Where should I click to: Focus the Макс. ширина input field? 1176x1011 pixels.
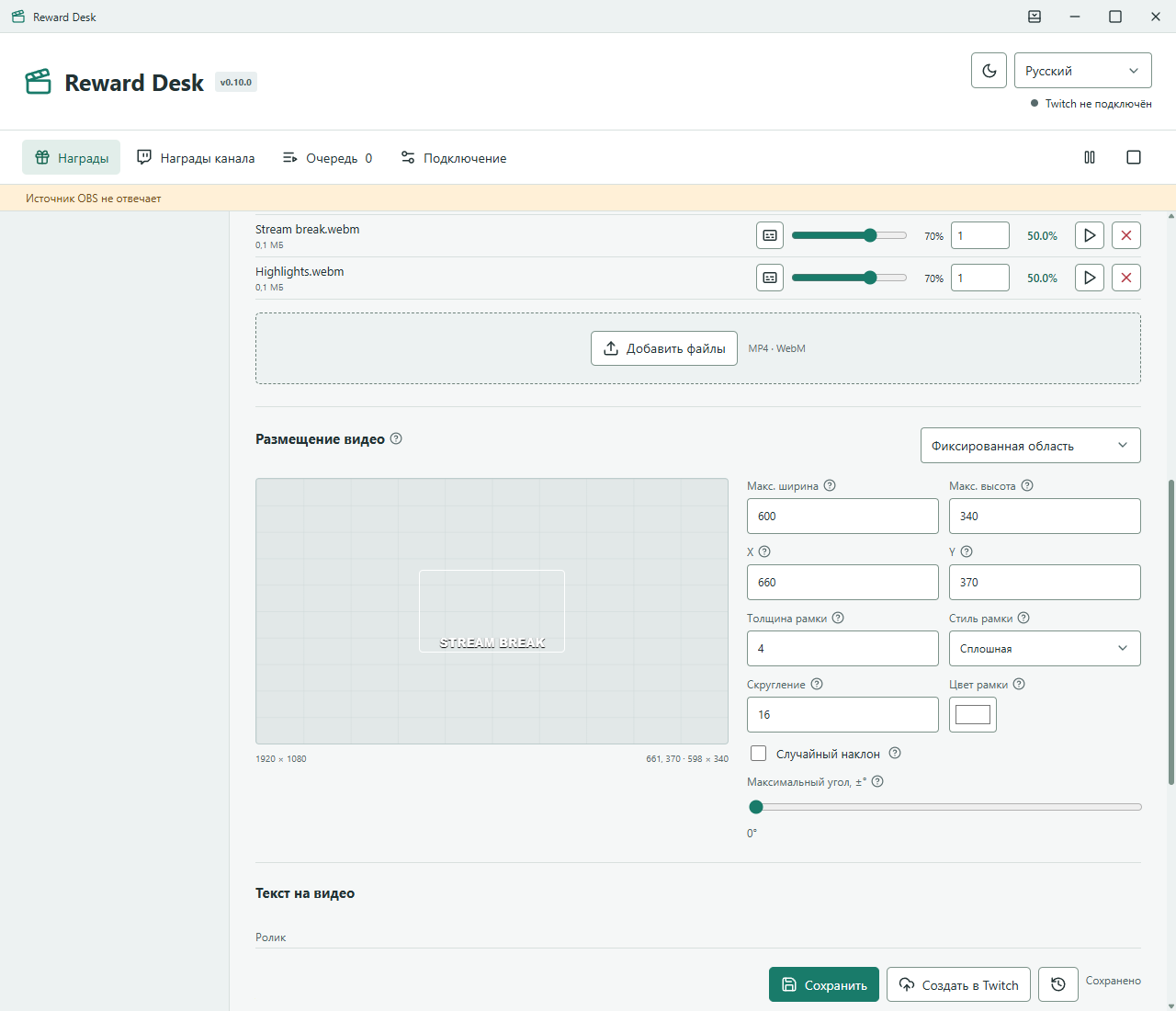[x=842, y=516]
